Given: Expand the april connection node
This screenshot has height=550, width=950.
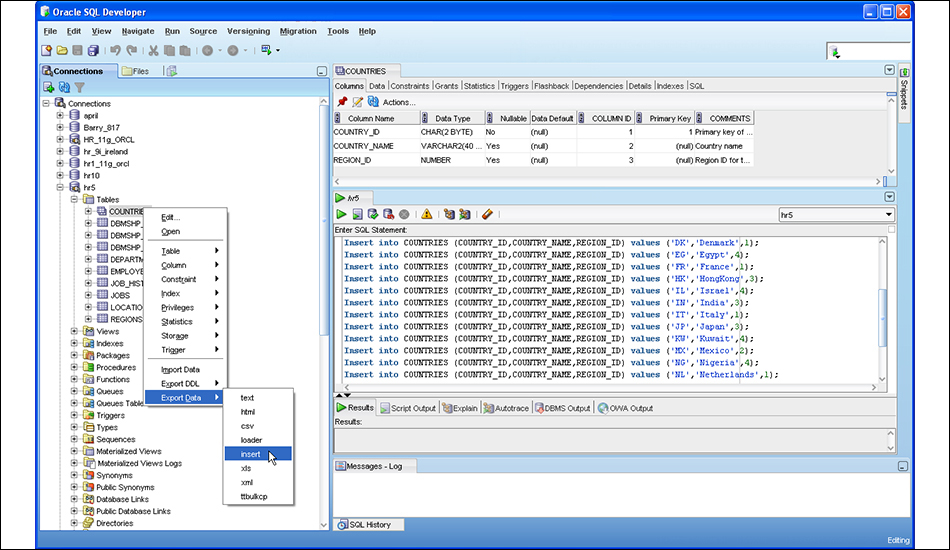Looking at the screenshot, I should click(x=60, y=115).
